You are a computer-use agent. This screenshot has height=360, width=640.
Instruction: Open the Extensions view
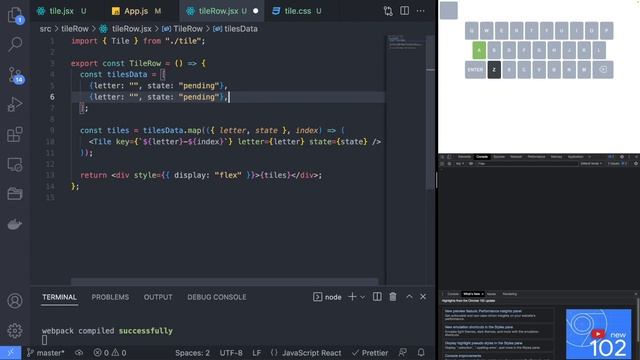tap(15, 134)
